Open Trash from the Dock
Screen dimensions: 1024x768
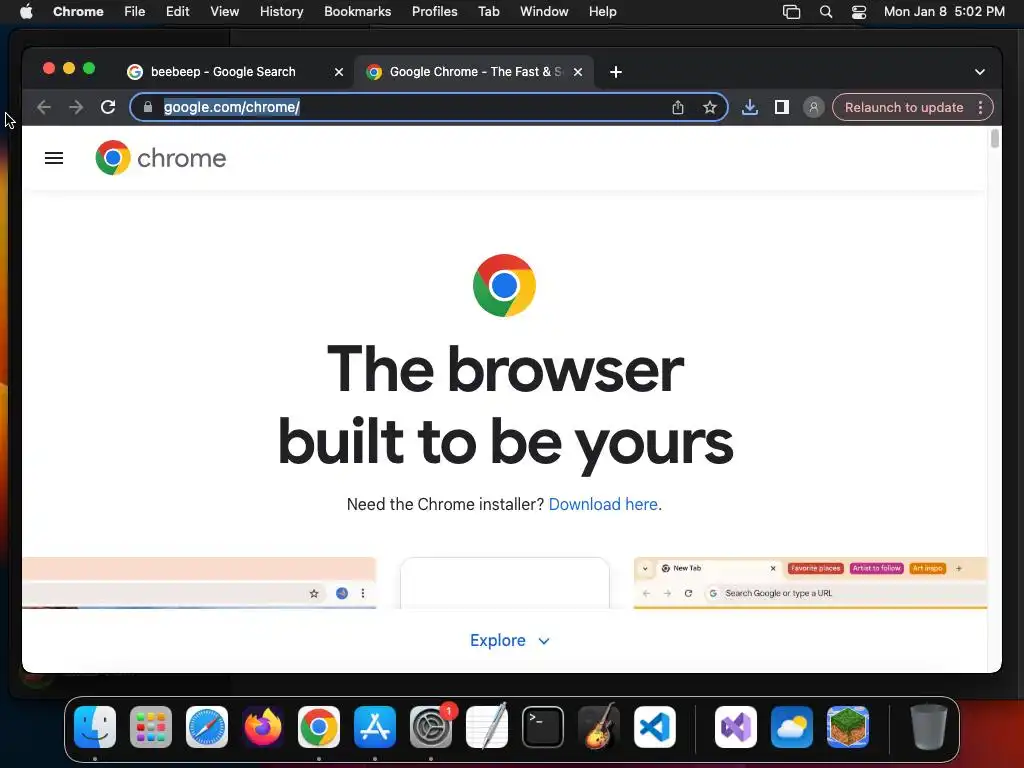point(928,727)
